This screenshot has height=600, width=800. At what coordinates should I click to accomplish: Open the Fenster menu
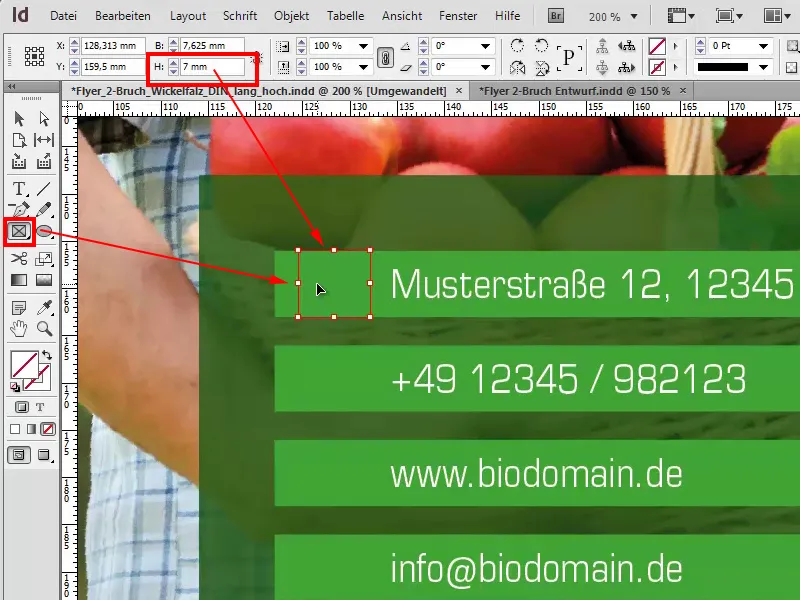click(x=458, y=16)
